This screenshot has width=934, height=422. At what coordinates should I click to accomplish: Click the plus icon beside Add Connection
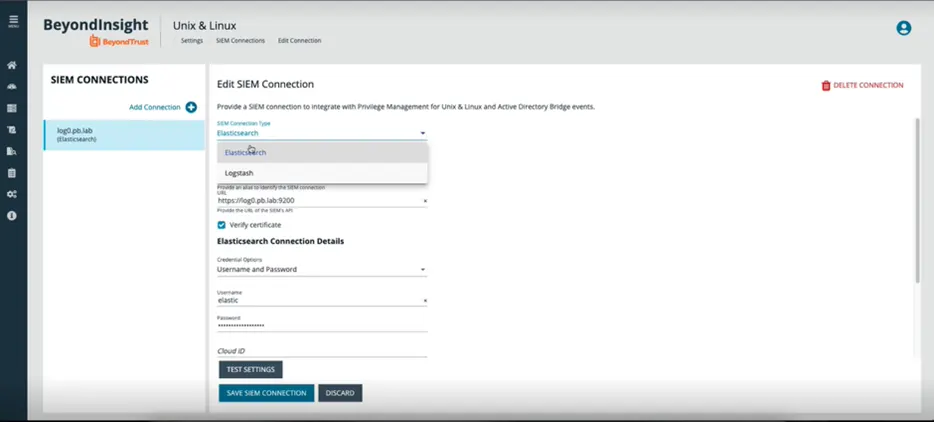(191, 107)
